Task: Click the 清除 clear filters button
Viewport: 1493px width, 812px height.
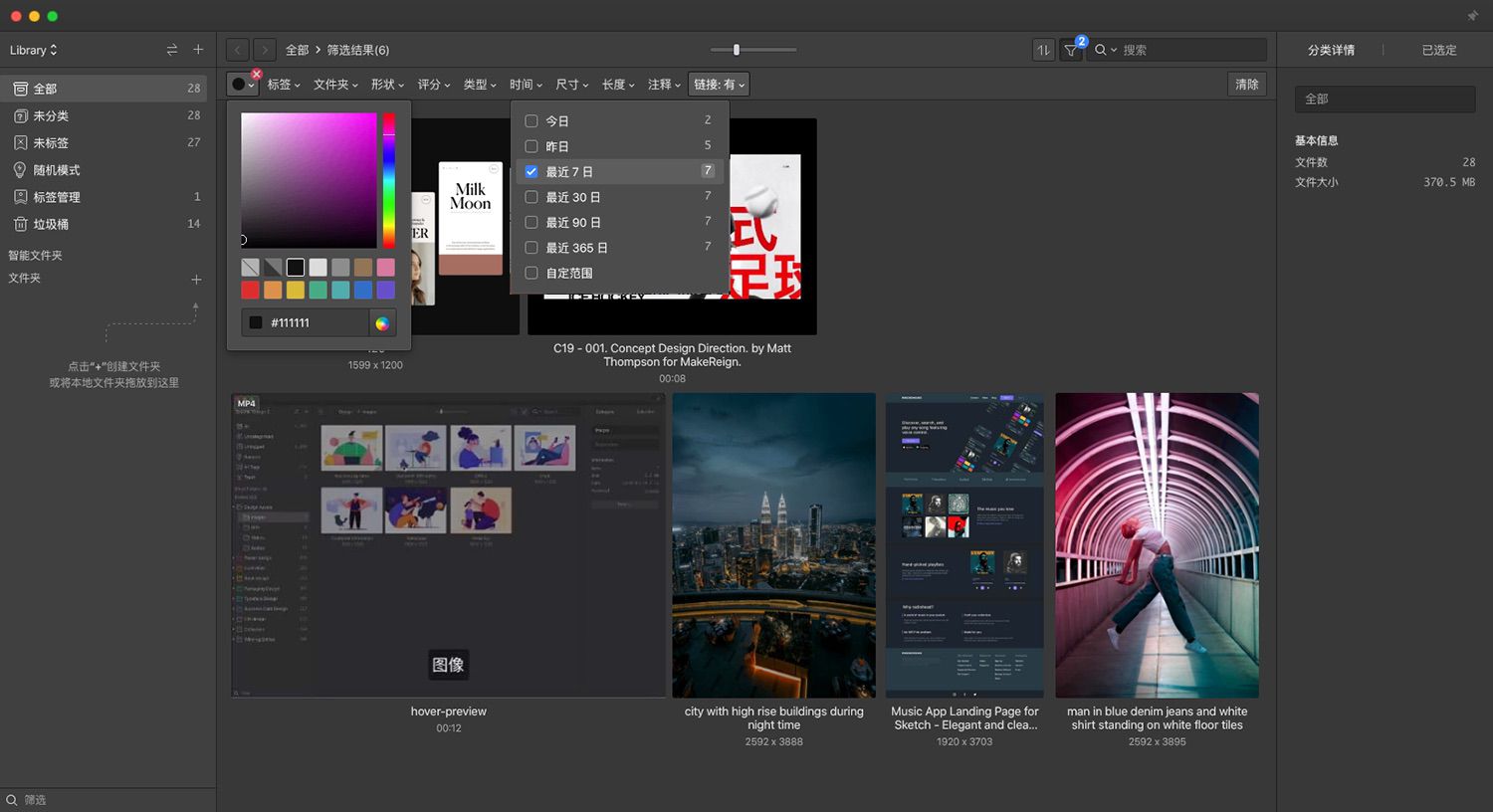Action: click(x=1247, y=85)
